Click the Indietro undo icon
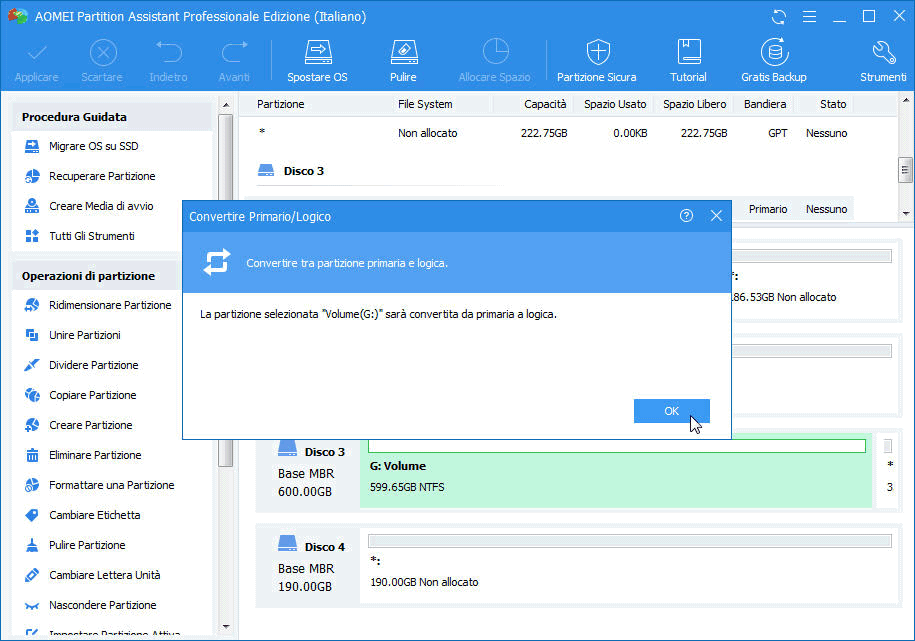 (168, 61)
